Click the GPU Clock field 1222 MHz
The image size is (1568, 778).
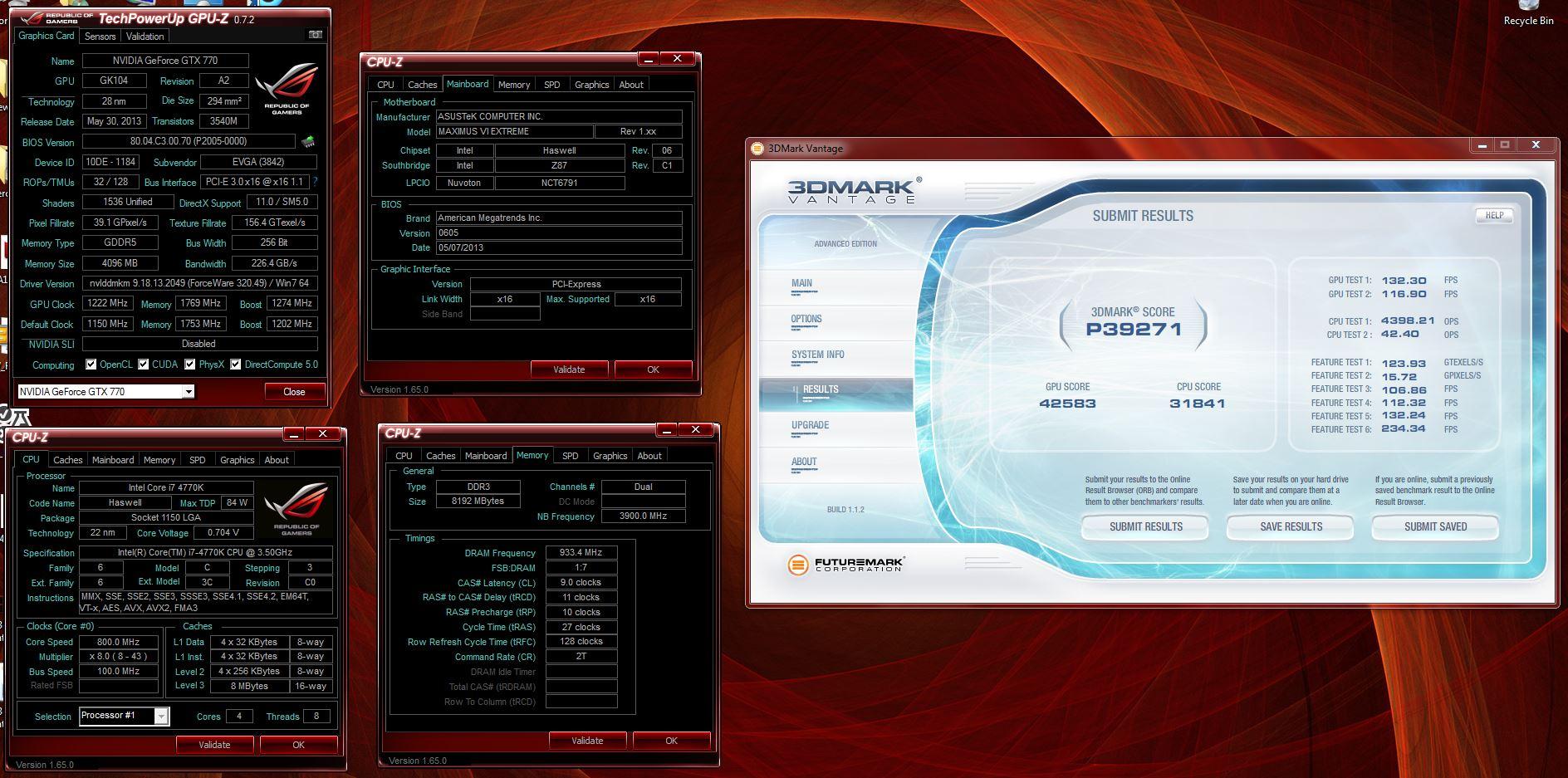point(107,304)
